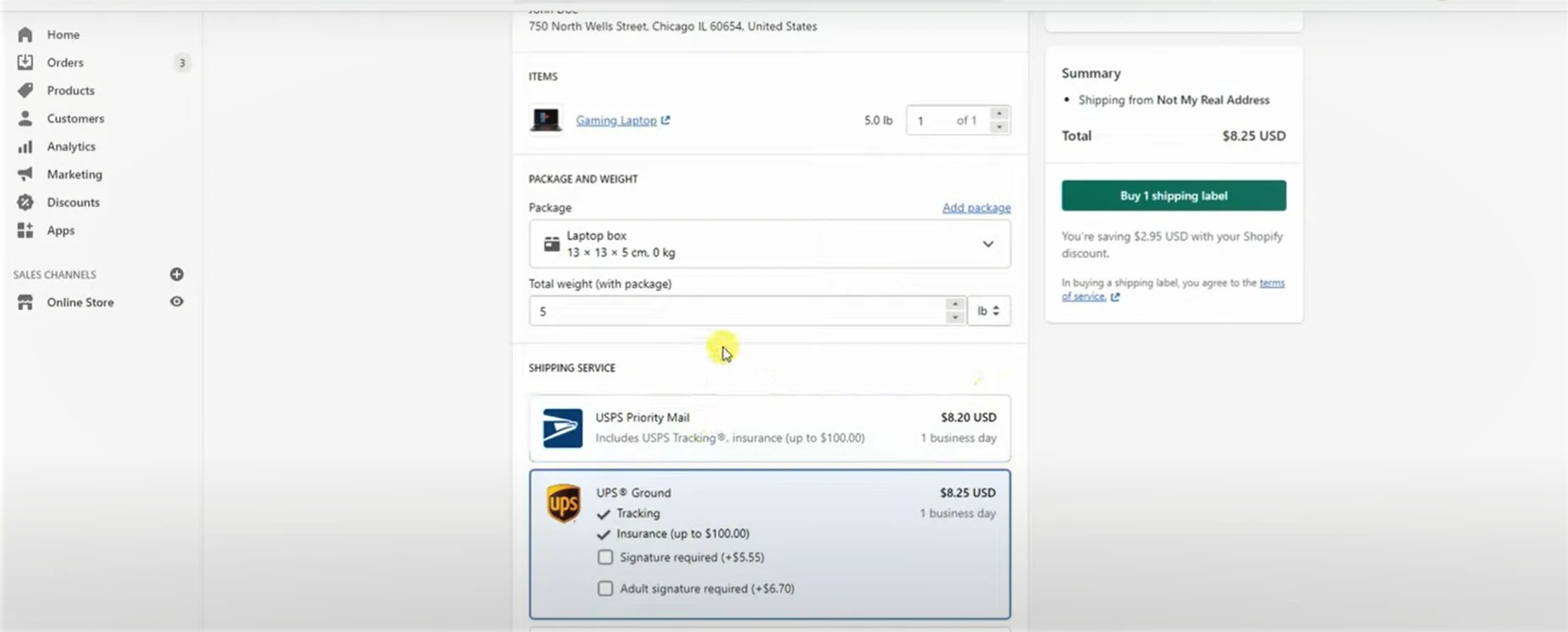Add a sales channel with plus icon
Viewport: 1568px width, 632px height.
pyautogui.click(x=176, y=274)
